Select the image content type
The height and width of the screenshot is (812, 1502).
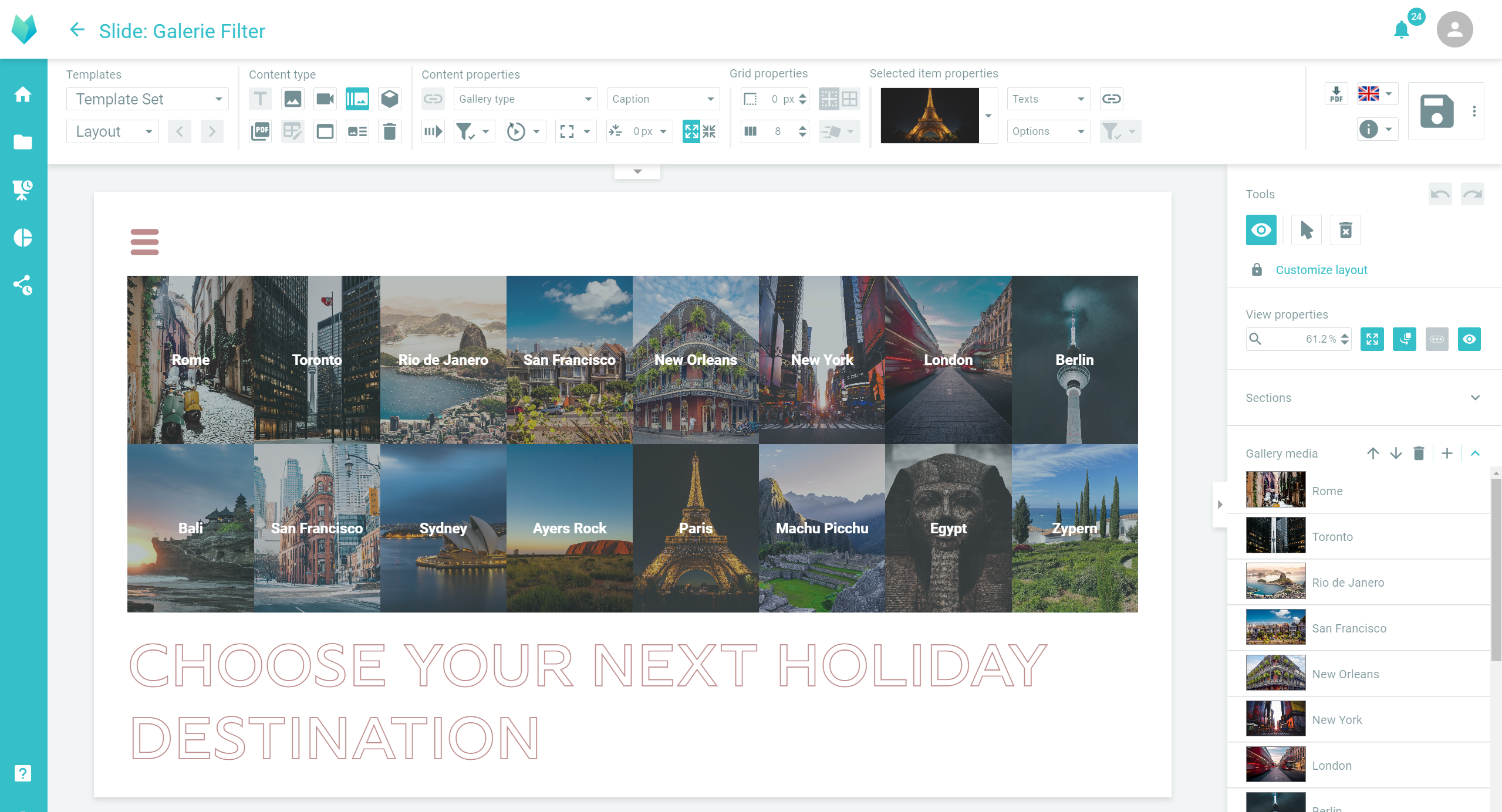[x=292, y=99]
